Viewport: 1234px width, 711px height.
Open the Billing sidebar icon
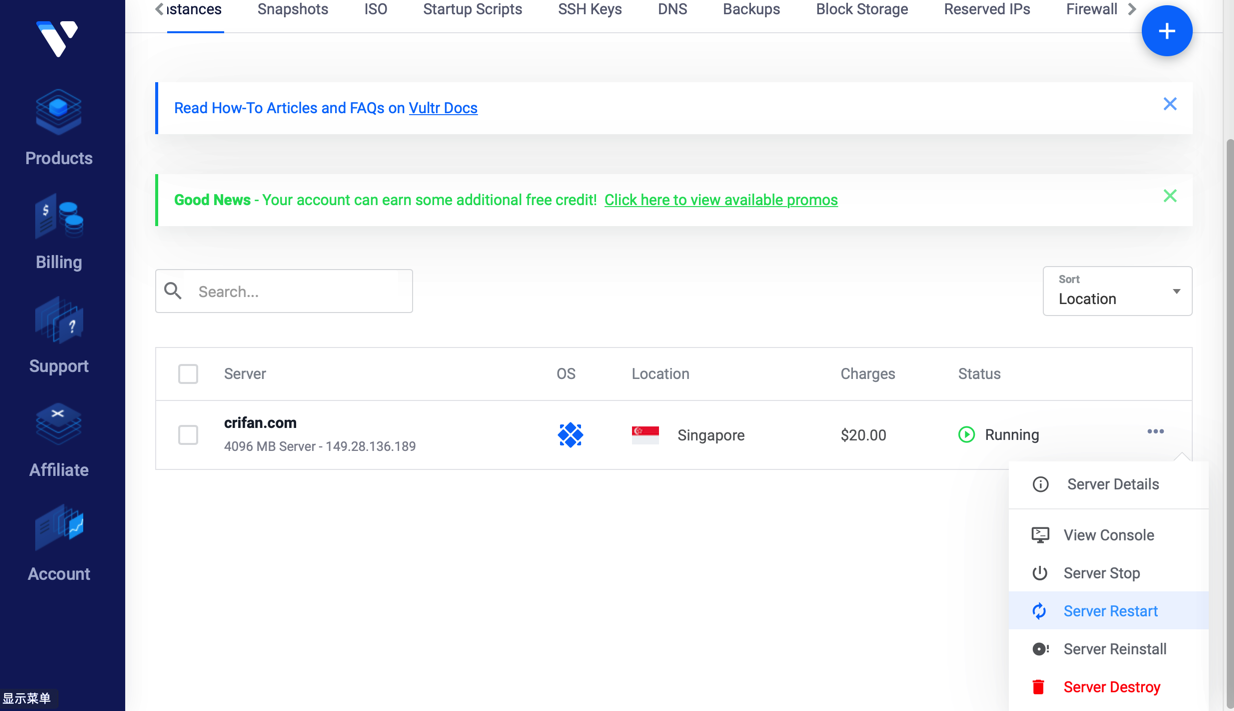pyautogui.click(x=59, y=218)
